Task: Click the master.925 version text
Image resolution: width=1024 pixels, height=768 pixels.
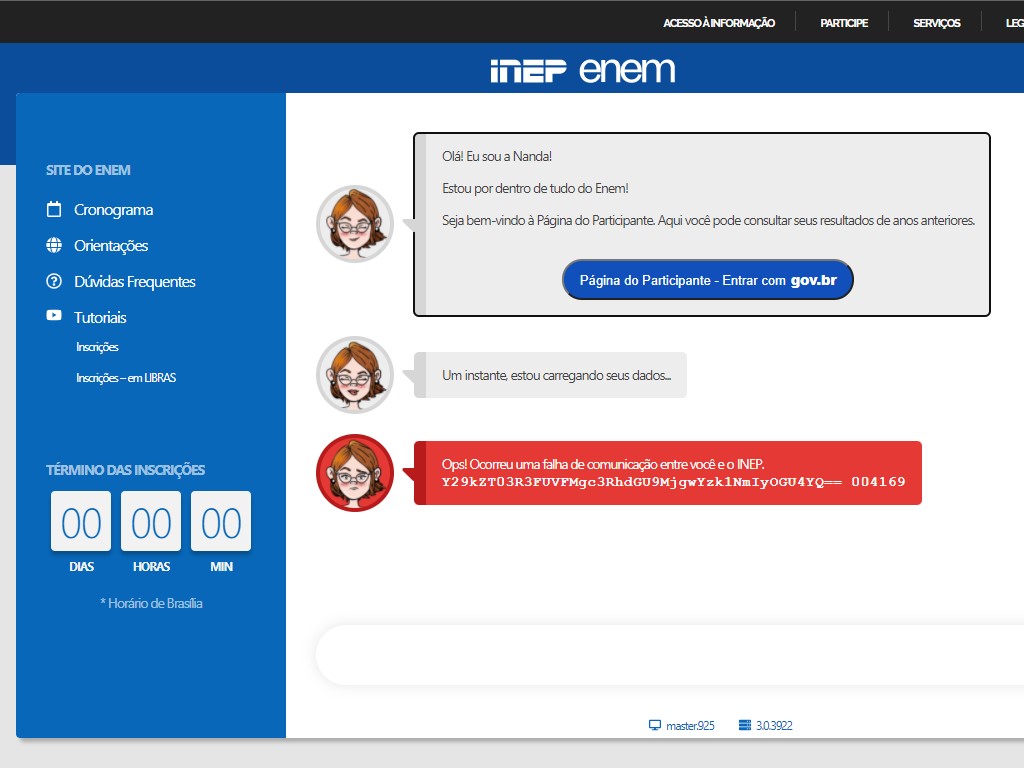Action: click(x=690, y=726)
